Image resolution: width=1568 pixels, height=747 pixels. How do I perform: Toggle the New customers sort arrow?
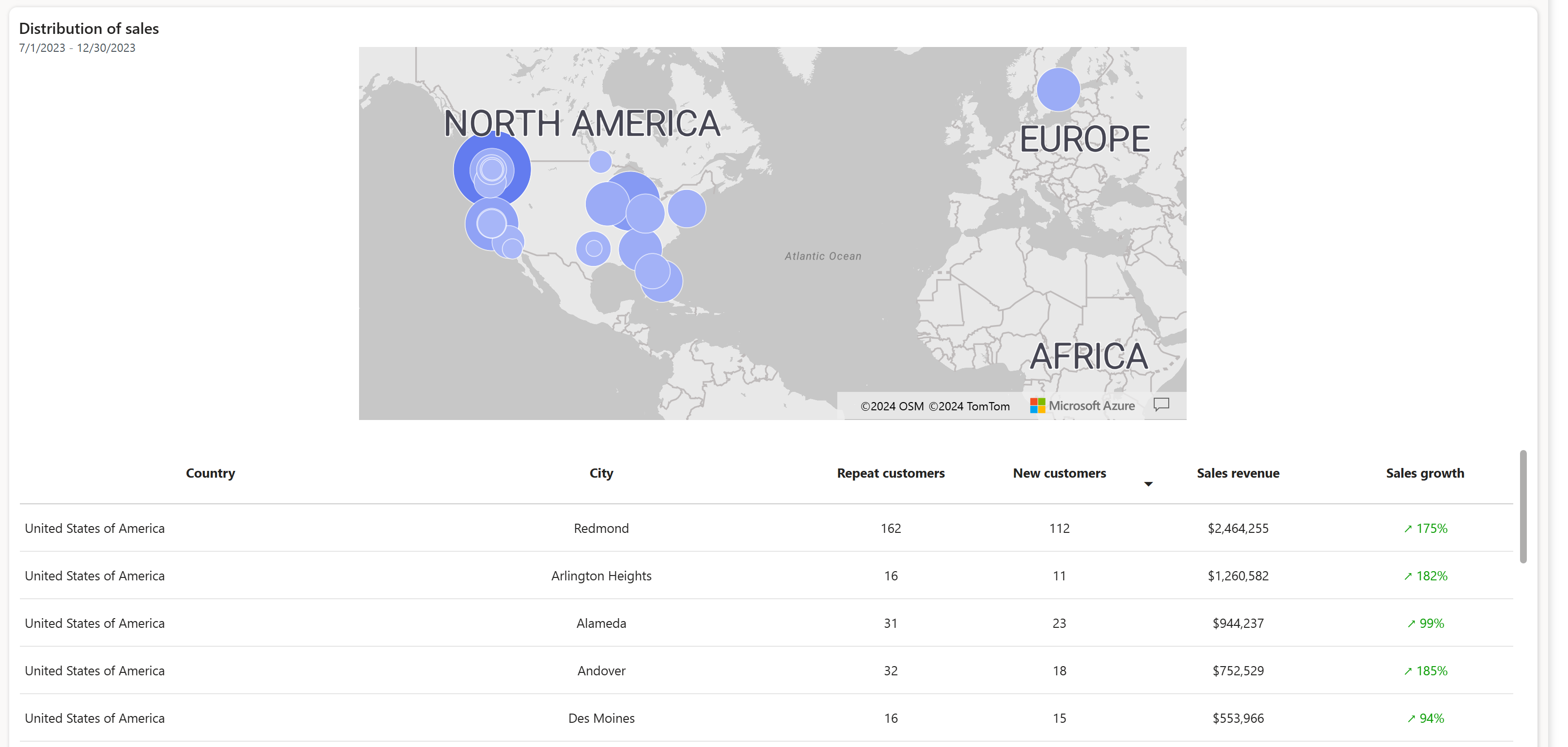1148,483
